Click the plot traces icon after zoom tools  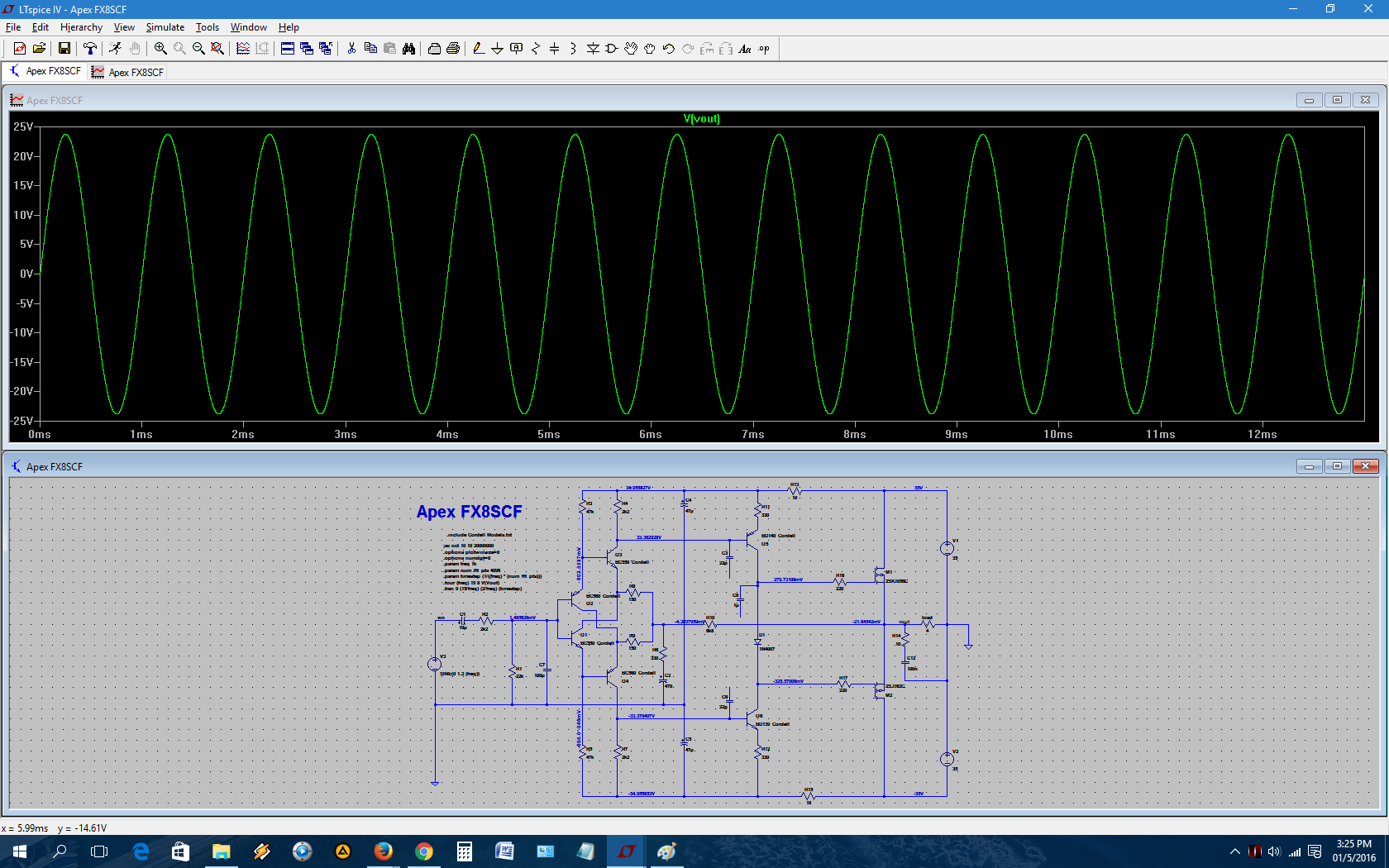pyautogui.click(x=243, y=49)
